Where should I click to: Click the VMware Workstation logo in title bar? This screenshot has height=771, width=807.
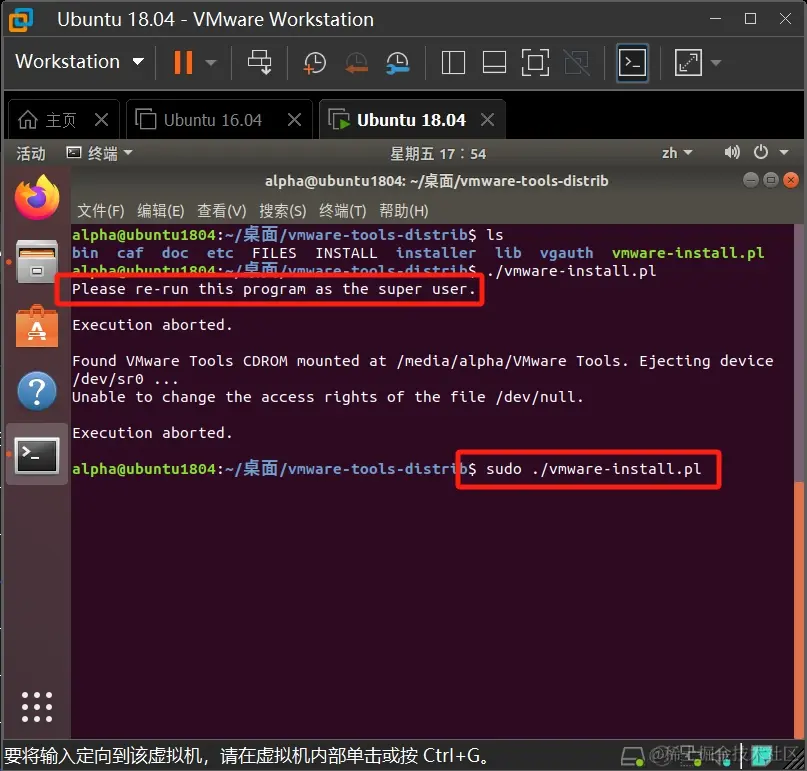21,19
